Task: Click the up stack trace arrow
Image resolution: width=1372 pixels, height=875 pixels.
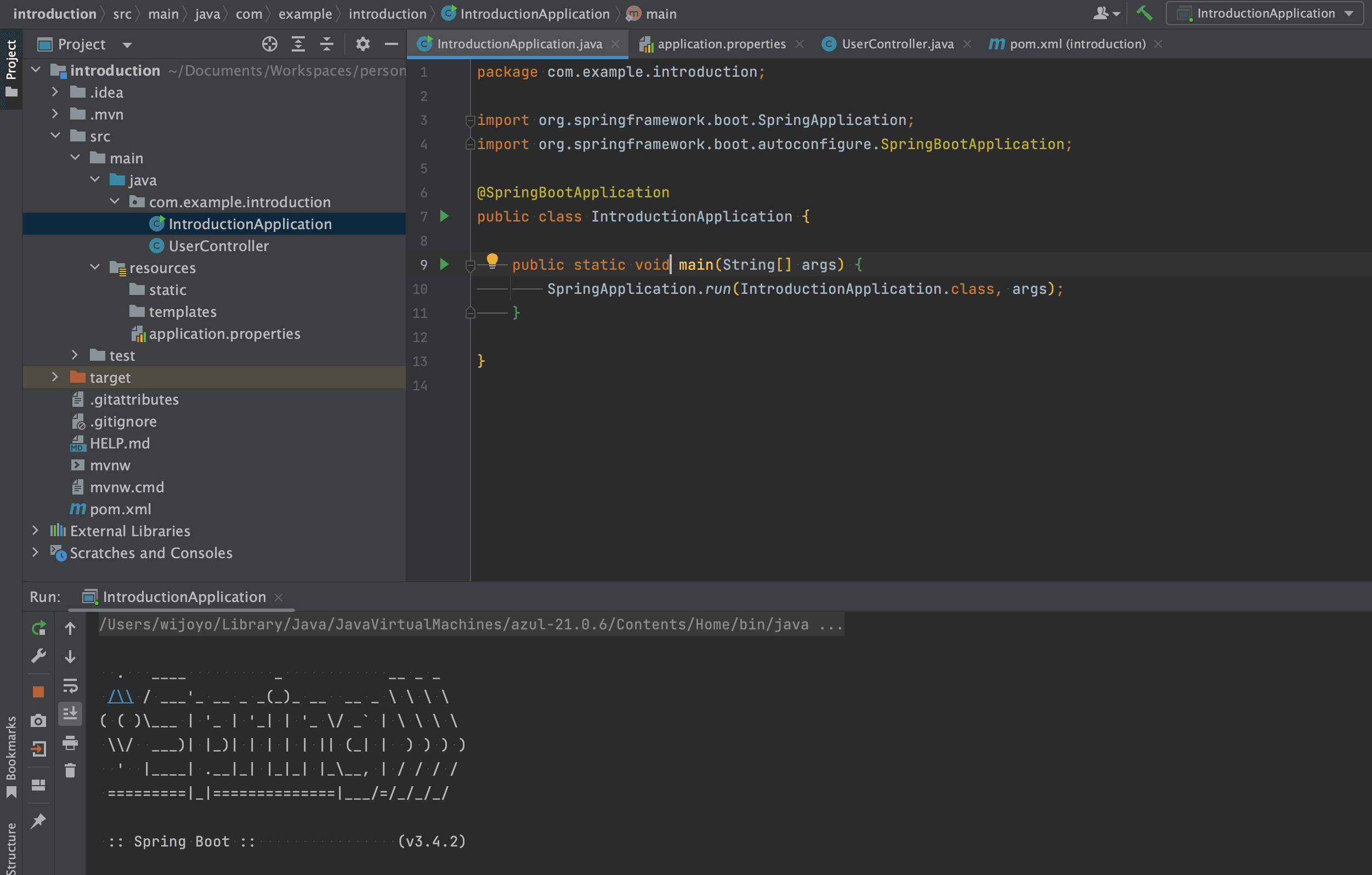Action: pos(70,628)
